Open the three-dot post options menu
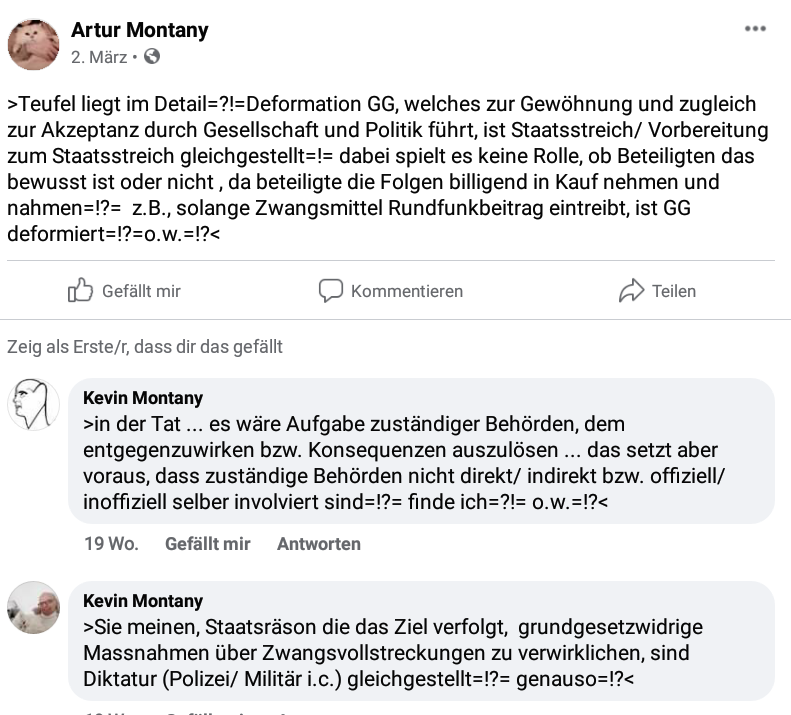791x715 pixels. pyautogui.click(x=755, y=29)
